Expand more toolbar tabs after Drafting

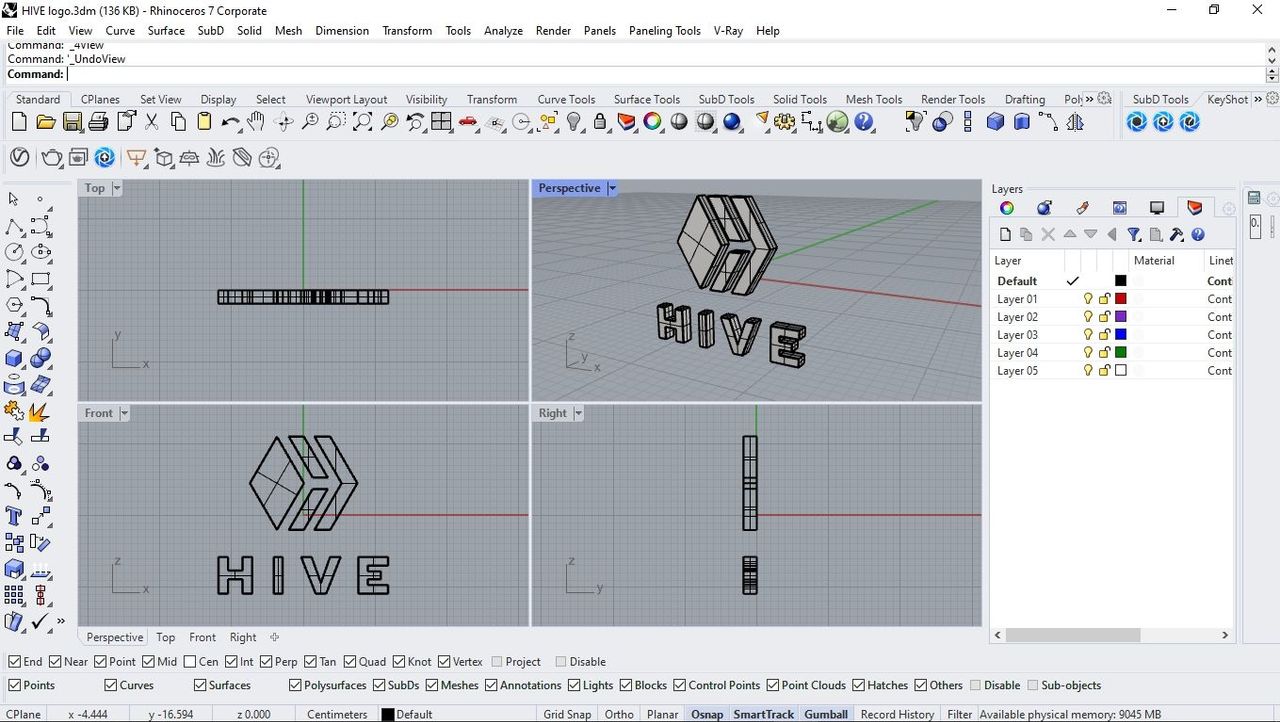coord(1090,99)
